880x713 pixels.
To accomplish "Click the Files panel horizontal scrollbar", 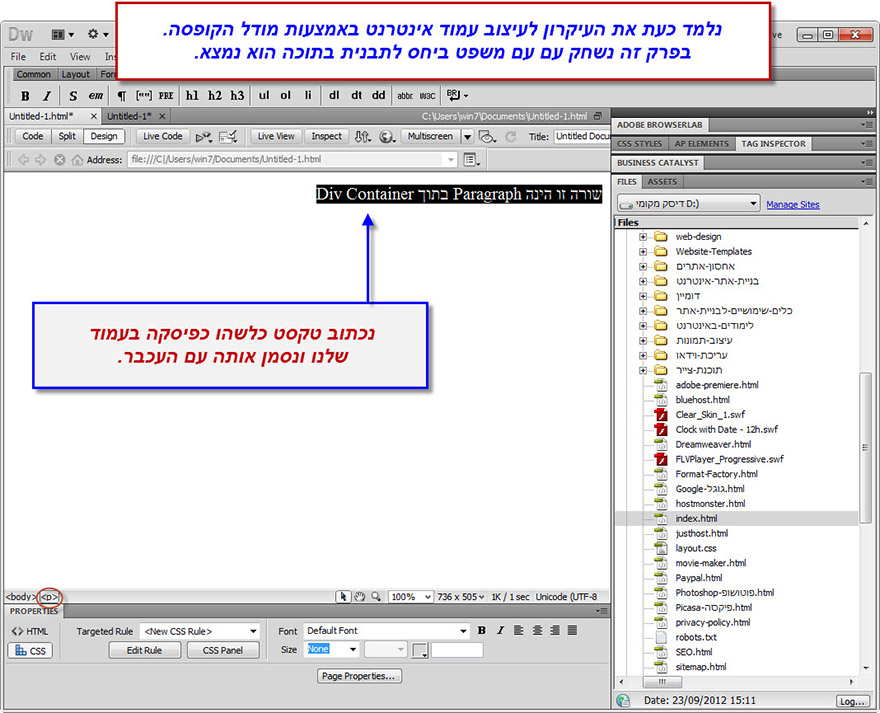I will pos(662,682).
